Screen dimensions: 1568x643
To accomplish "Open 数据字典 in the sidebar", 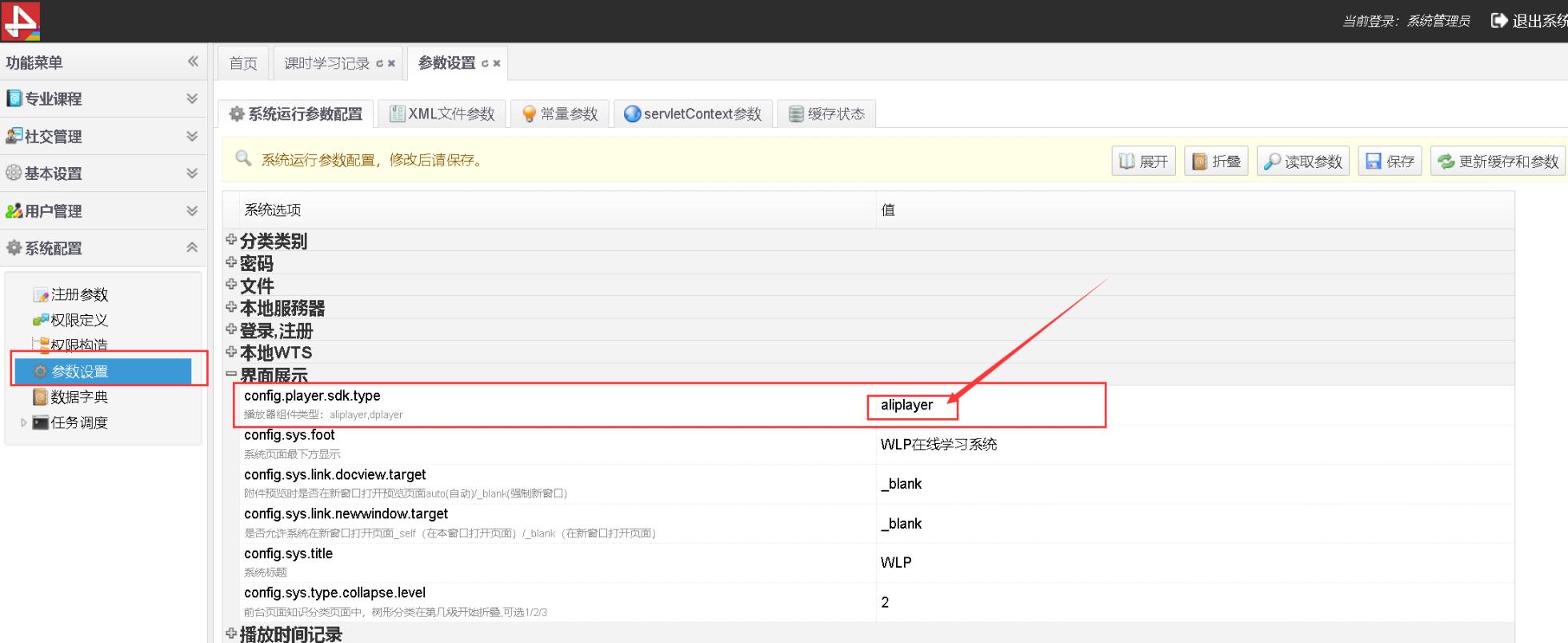I will [x=79, y=397].
